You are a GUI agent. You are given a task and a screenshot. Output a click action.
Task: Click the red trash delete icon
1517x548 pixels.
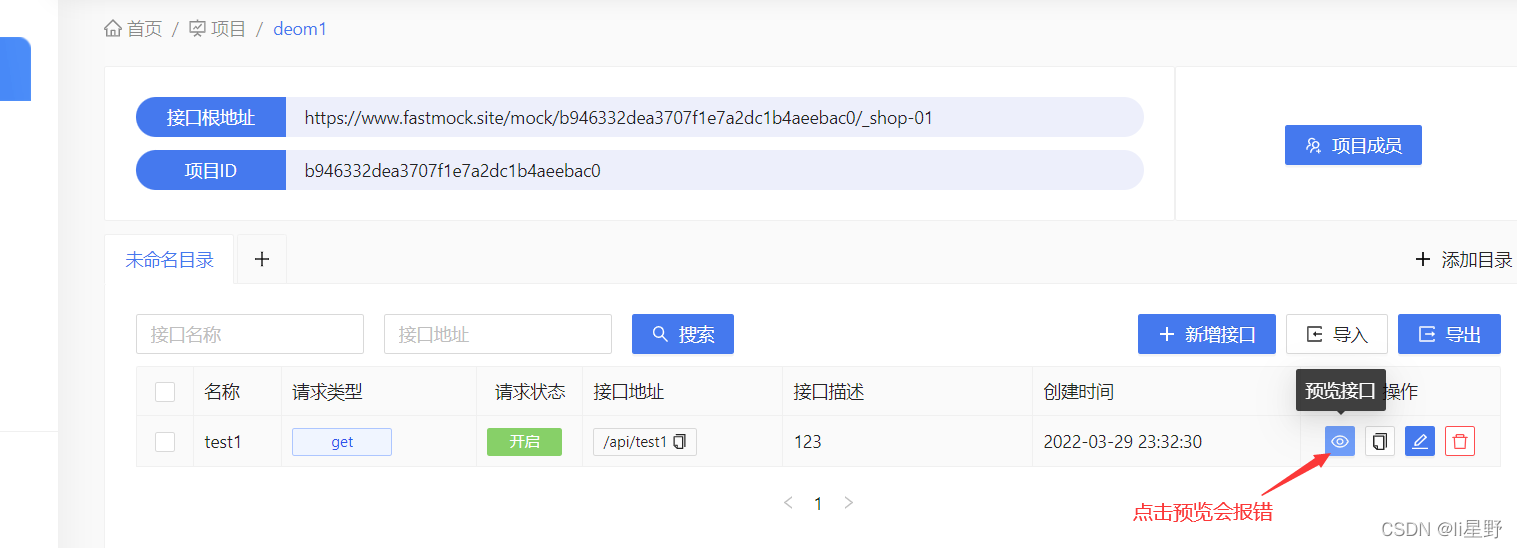[x=1460, y=441]
